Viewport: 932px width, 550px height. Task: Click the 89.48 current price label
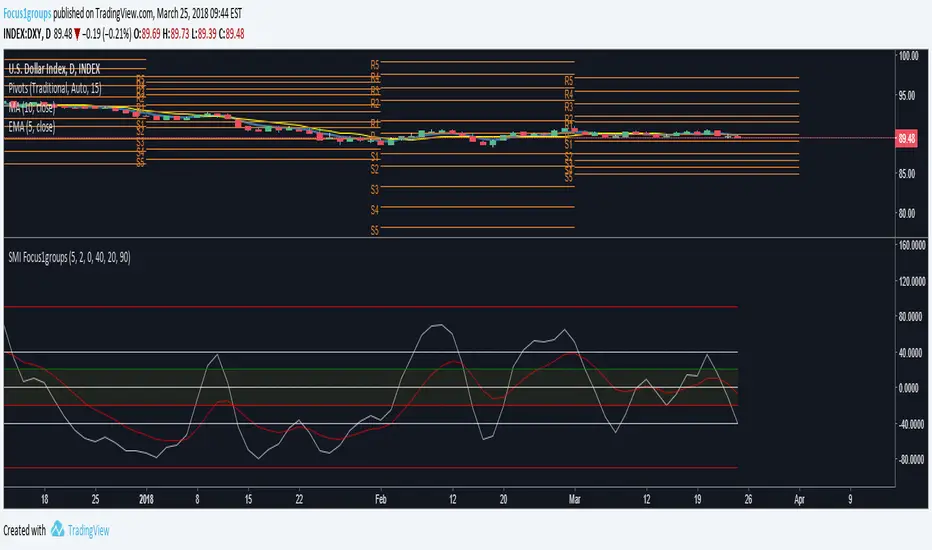coord(906,139)
